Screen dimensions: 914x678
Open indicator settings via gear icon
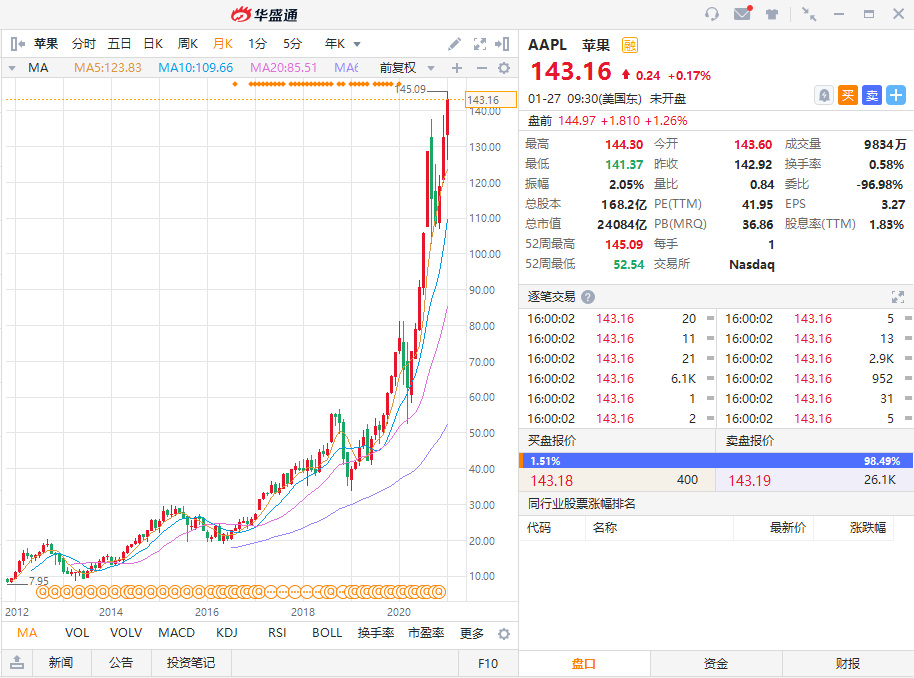tap(503, 68)
